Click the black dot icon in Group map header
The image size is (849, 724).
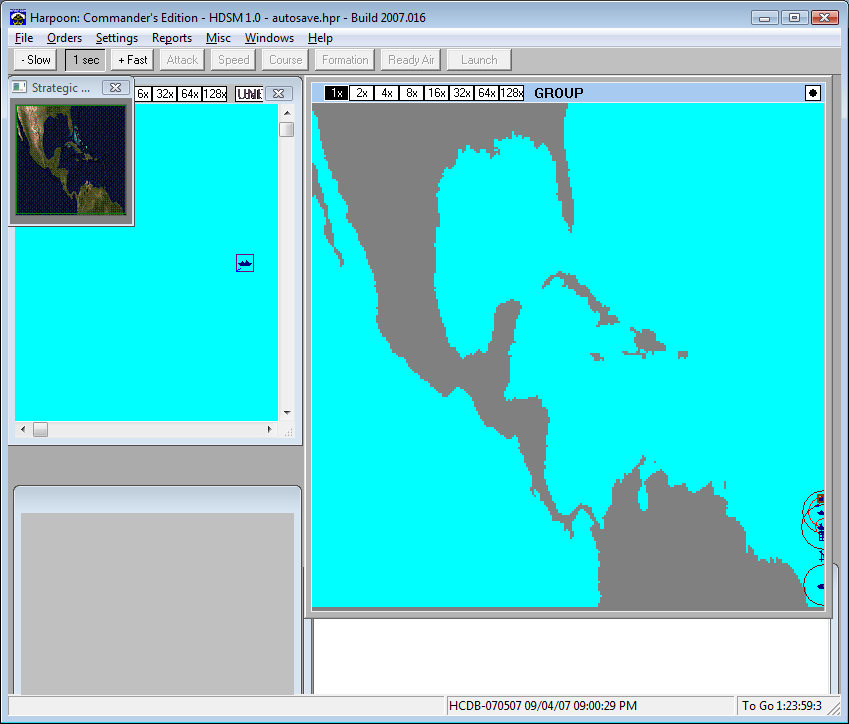pyautogui.click(x=813, y=93)
